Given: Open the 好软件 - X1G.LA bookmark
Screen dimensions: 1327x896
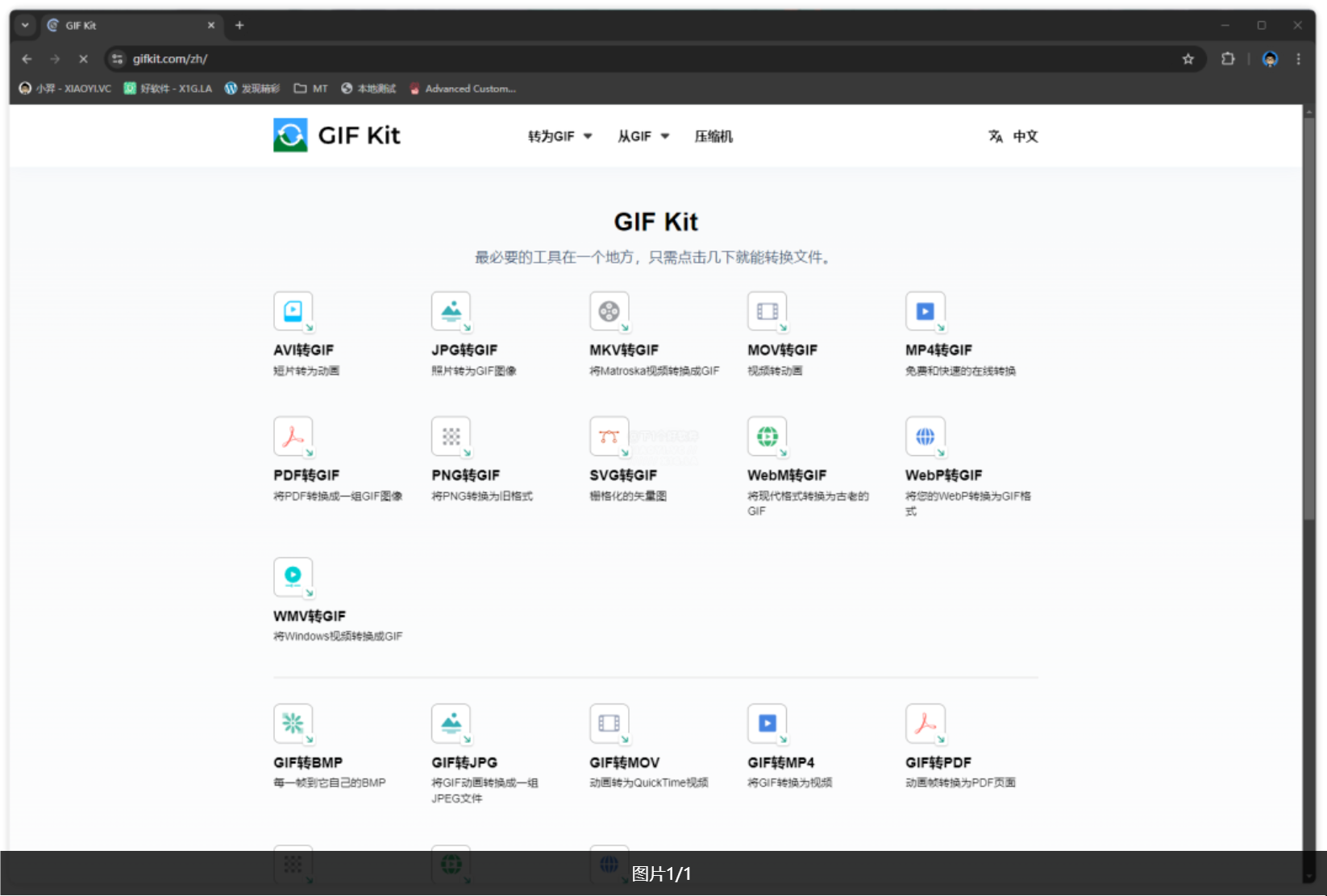Looking at the screenshot, I should tap(168, 89).
